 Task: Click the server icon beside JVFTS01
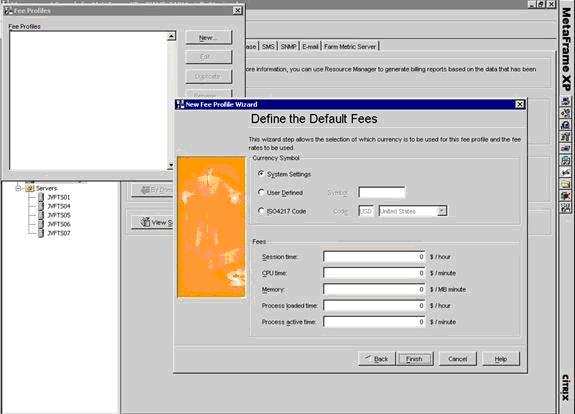pos(41,197)
